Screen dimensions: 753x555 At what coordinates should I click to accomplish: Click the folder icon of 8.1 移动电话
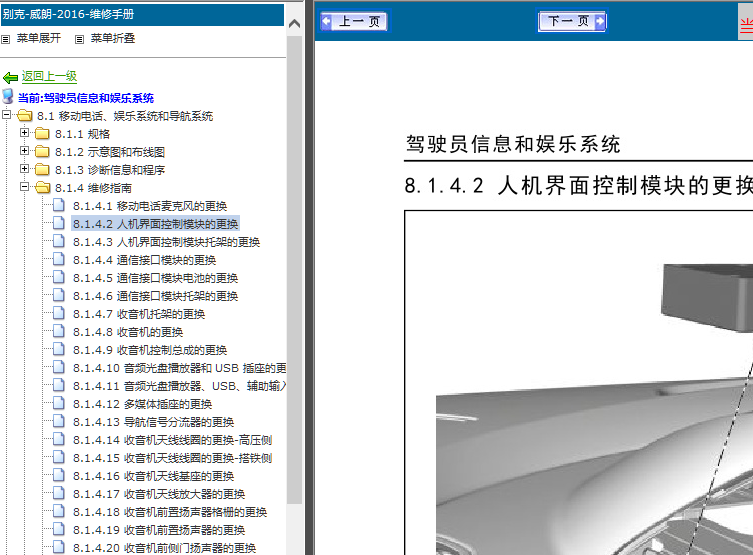(24, 115)
